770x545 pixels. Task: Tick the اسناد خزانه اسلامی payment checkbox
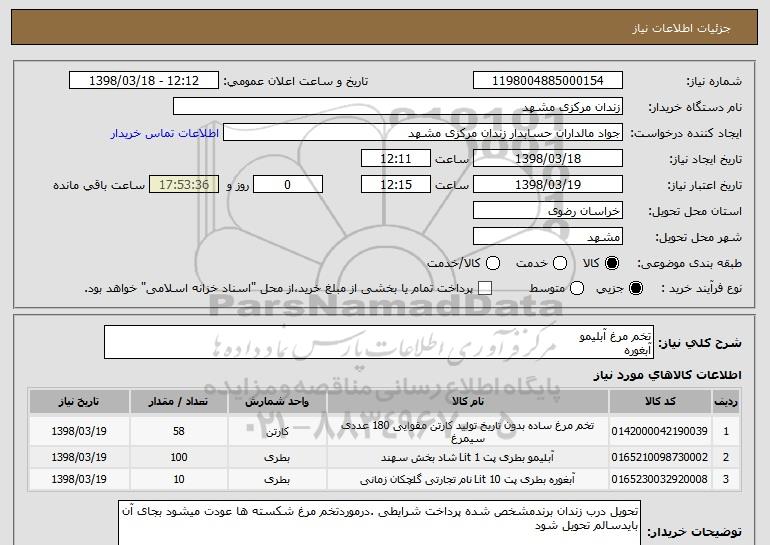tap(485, 288)
